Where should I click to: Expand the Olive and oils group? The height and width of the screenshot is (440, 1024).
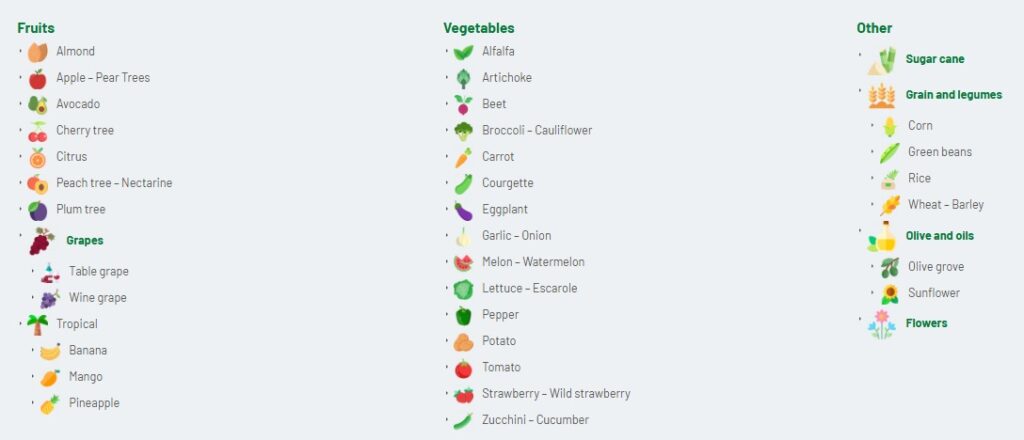[x=860, y=229]
